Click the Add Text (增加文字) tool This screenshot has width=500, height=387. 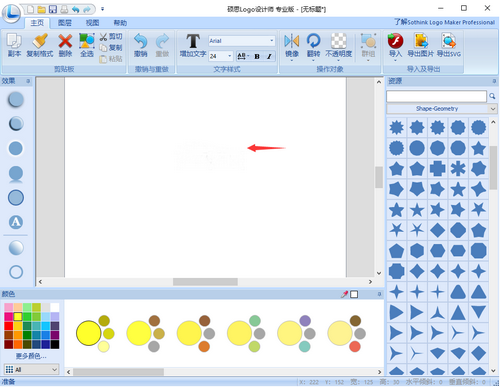pos(193,45)
